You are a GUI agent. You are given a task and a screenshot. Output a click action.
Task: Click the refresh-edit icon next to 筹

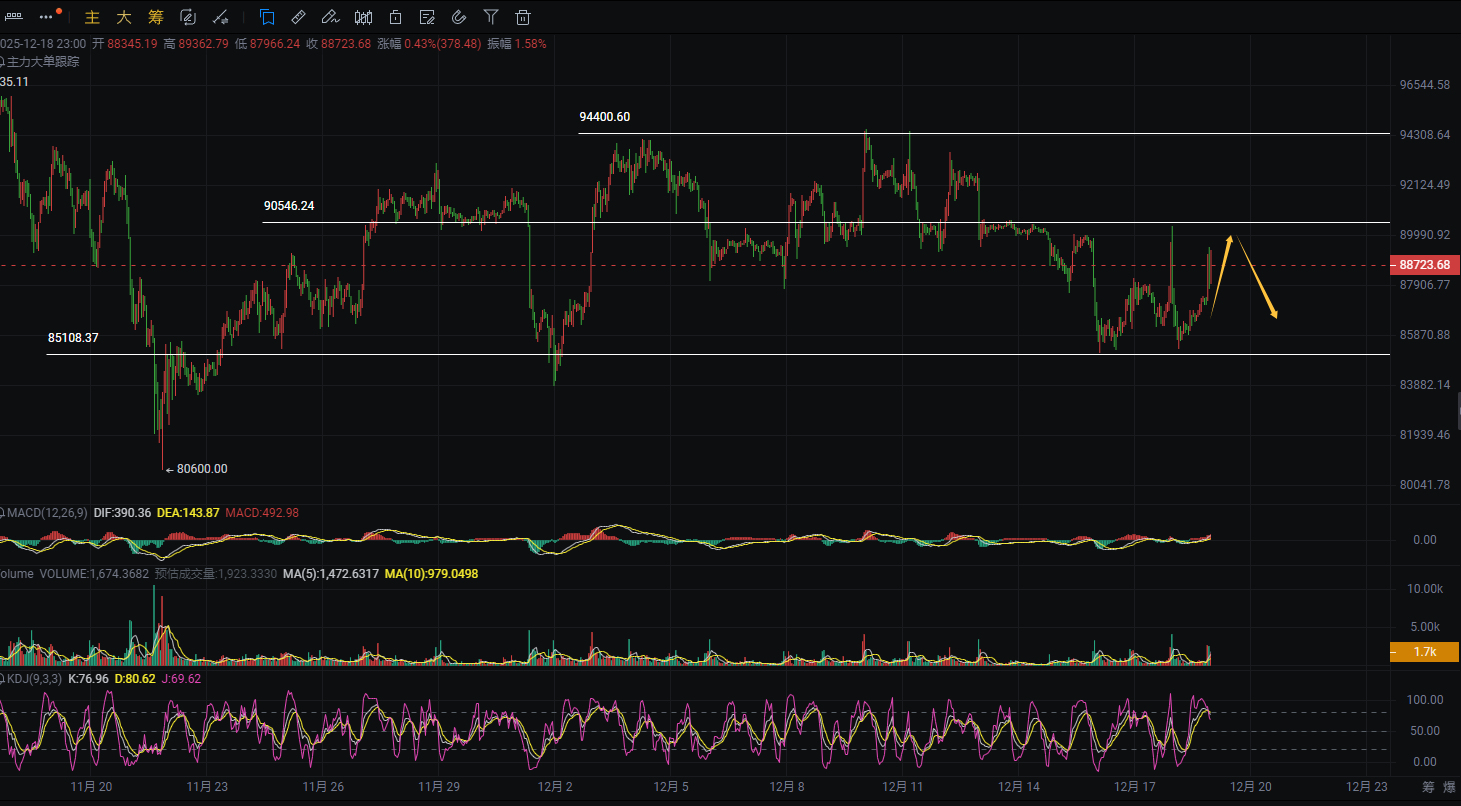(x=188, y=17)
